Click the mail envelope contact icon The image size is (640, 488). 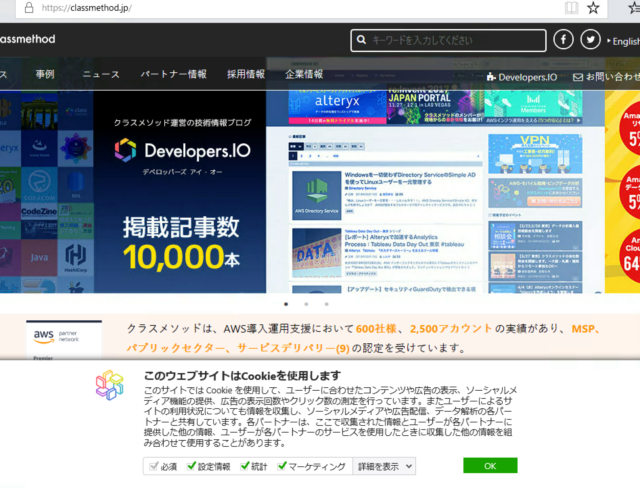(578, 77)
